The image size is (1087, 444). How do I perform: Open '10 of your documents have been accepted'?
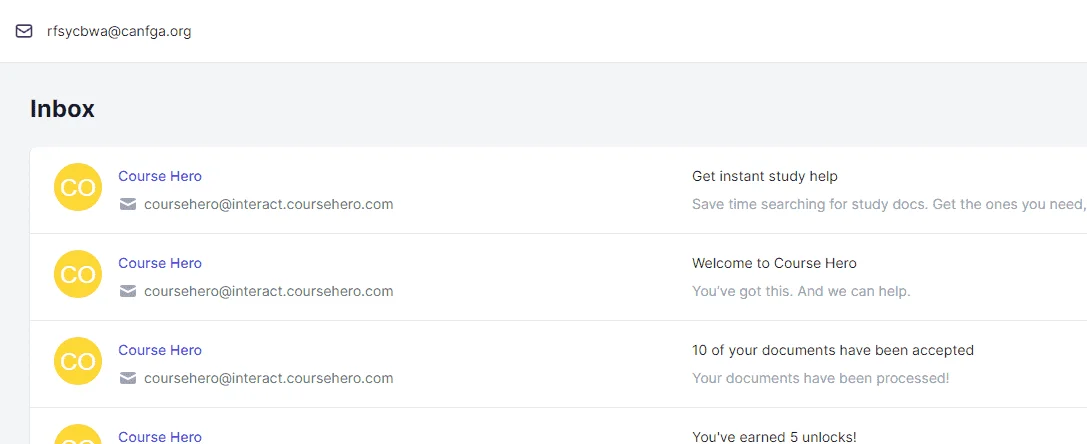click(833, 350)
